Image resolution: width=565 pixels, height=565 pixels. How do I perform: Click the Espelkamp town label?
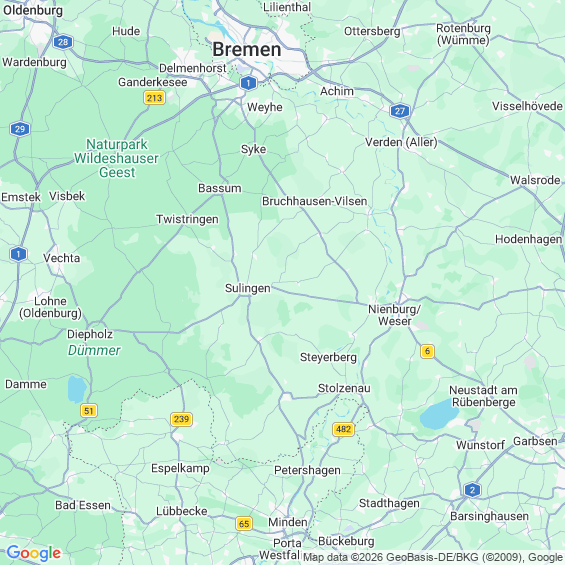pos(180,468)
